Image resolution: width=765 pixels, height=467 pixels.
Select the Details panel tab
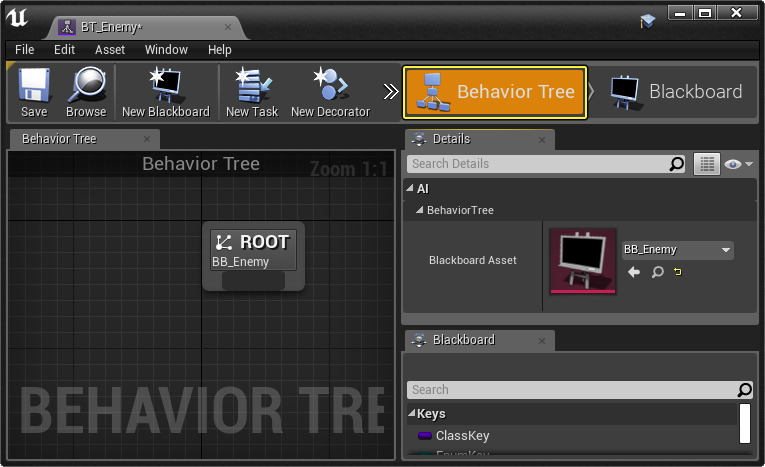point(480,140)
